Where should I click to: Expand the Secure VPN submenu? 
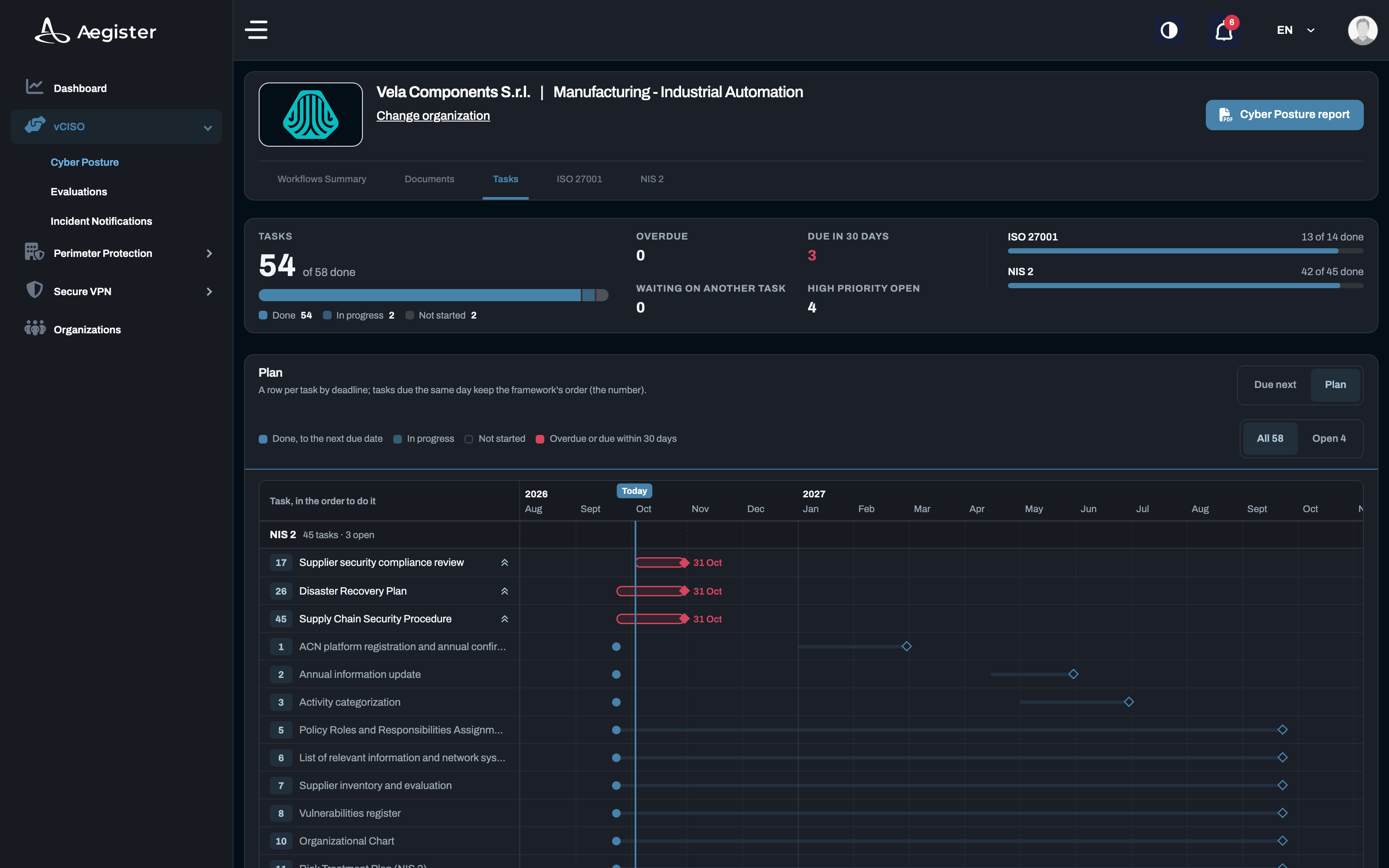[209, 292]
